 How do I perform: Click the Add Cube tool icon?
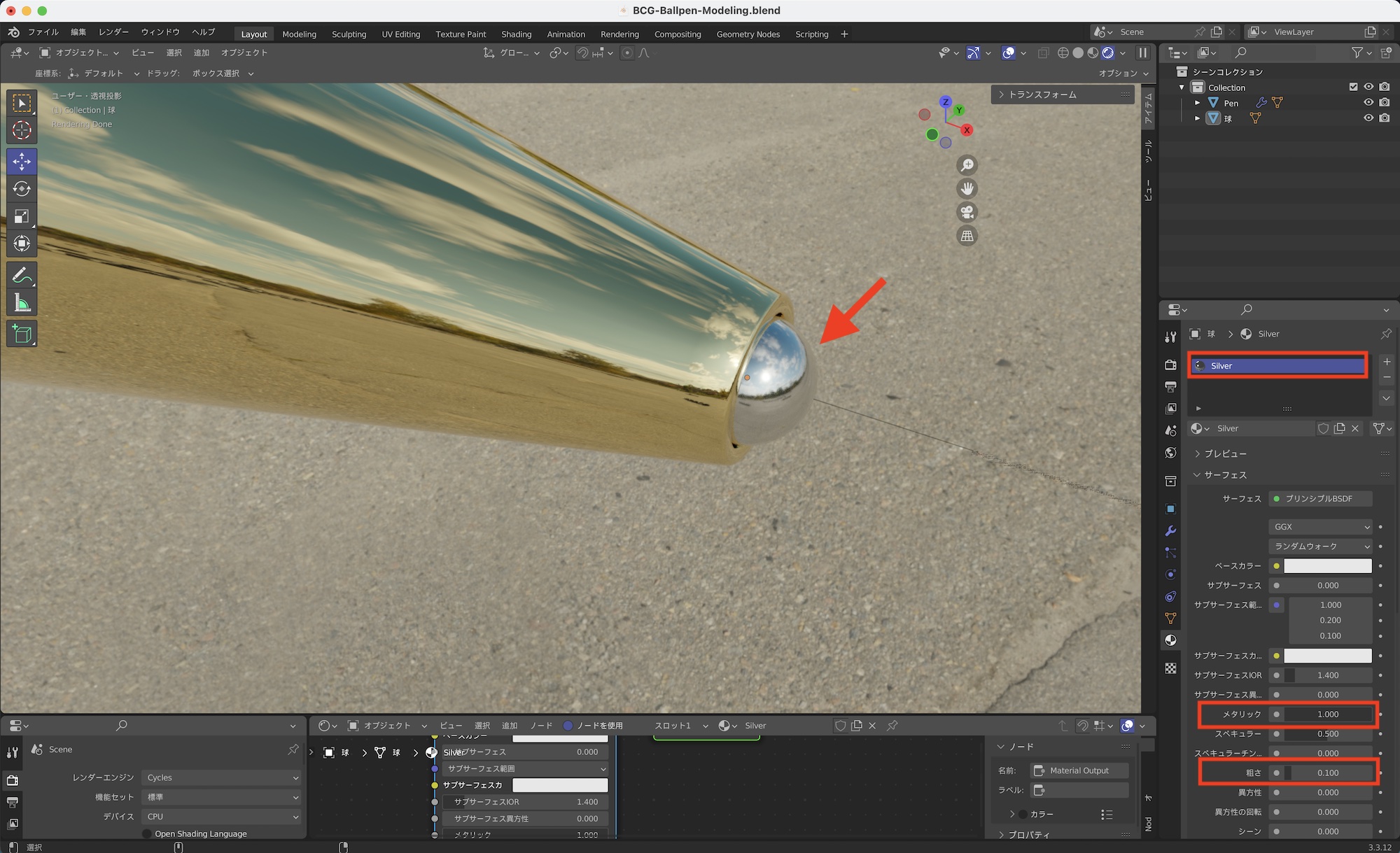[22, 334]
